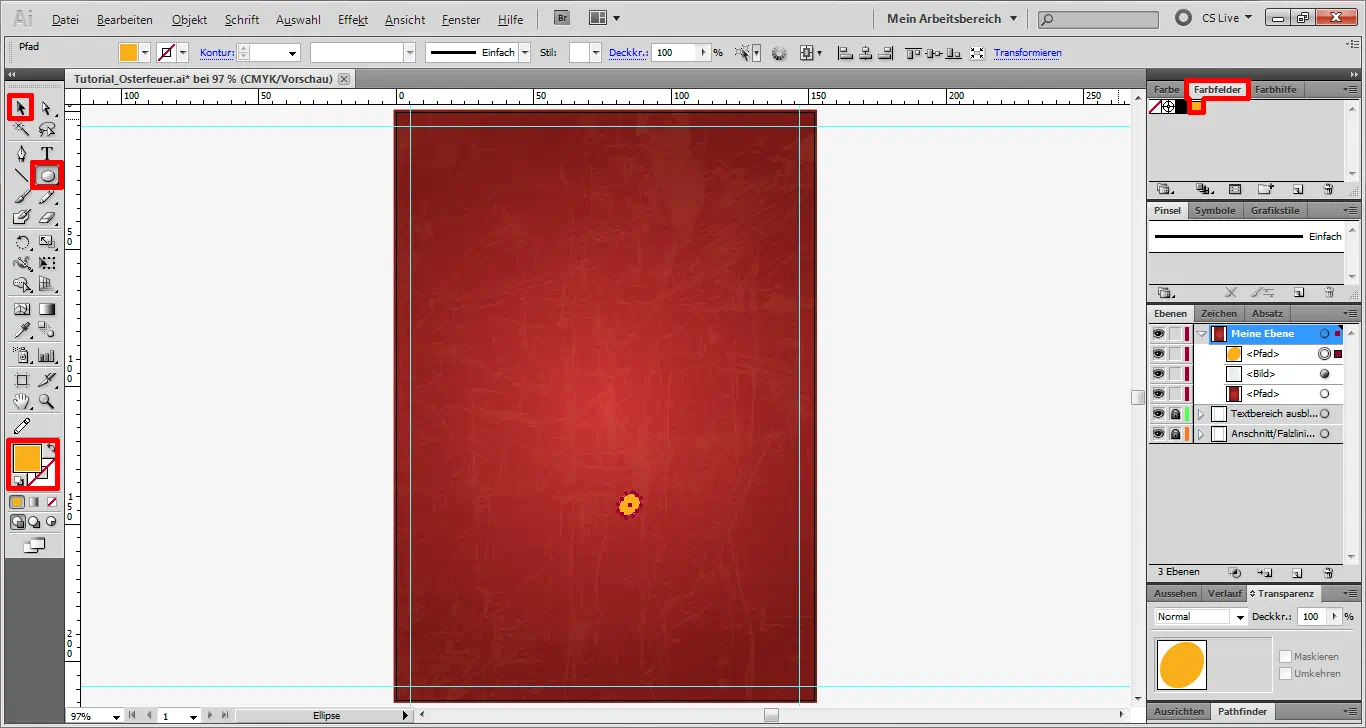This screenshot has height=728, width=1366.
Task: Pick the Pipette (Eyedropper) tool
Action: click(x=20, y=328)
